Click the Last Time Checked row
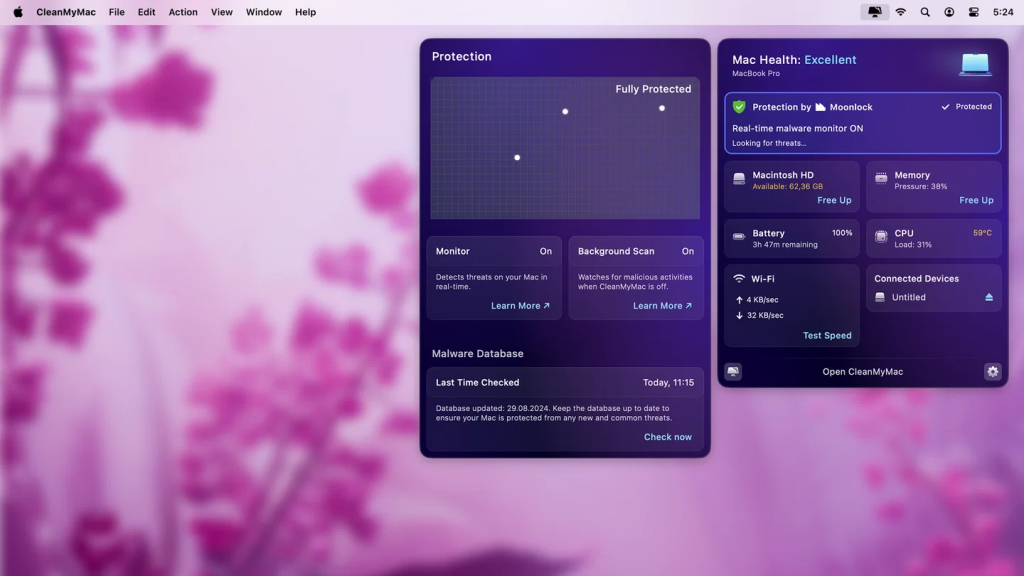 click(565, 383)
